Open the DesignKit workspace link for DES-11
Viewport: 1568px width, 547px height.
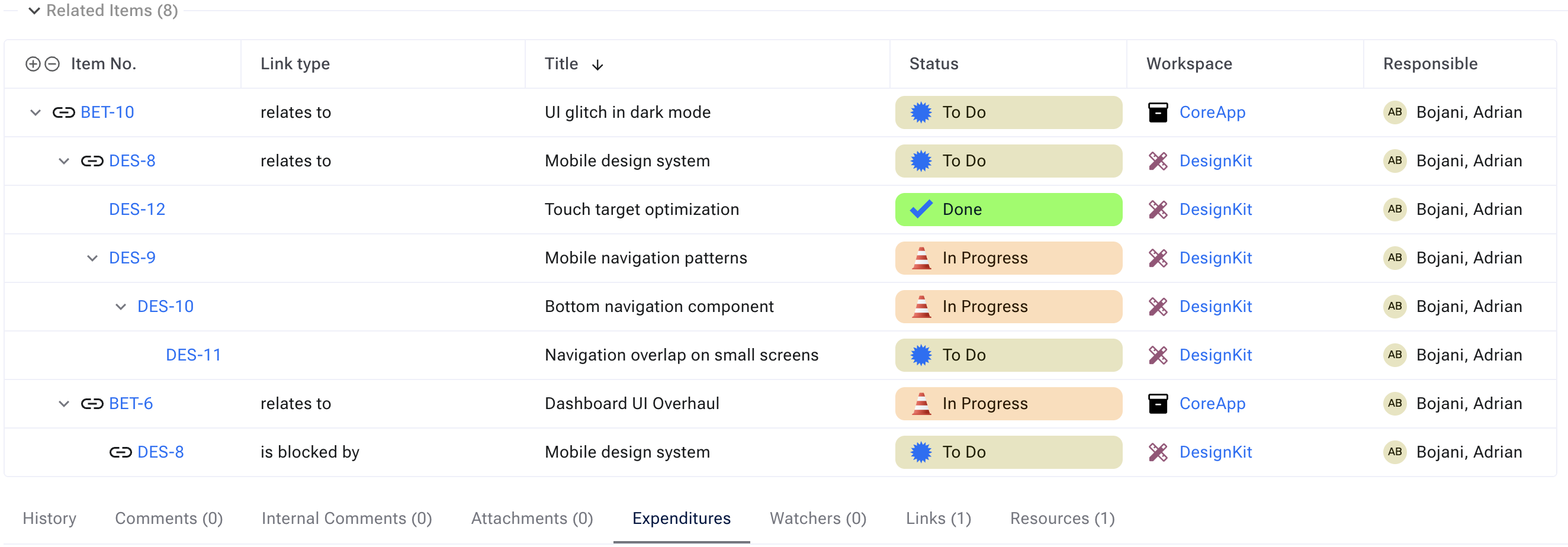tap(1216, 355)
